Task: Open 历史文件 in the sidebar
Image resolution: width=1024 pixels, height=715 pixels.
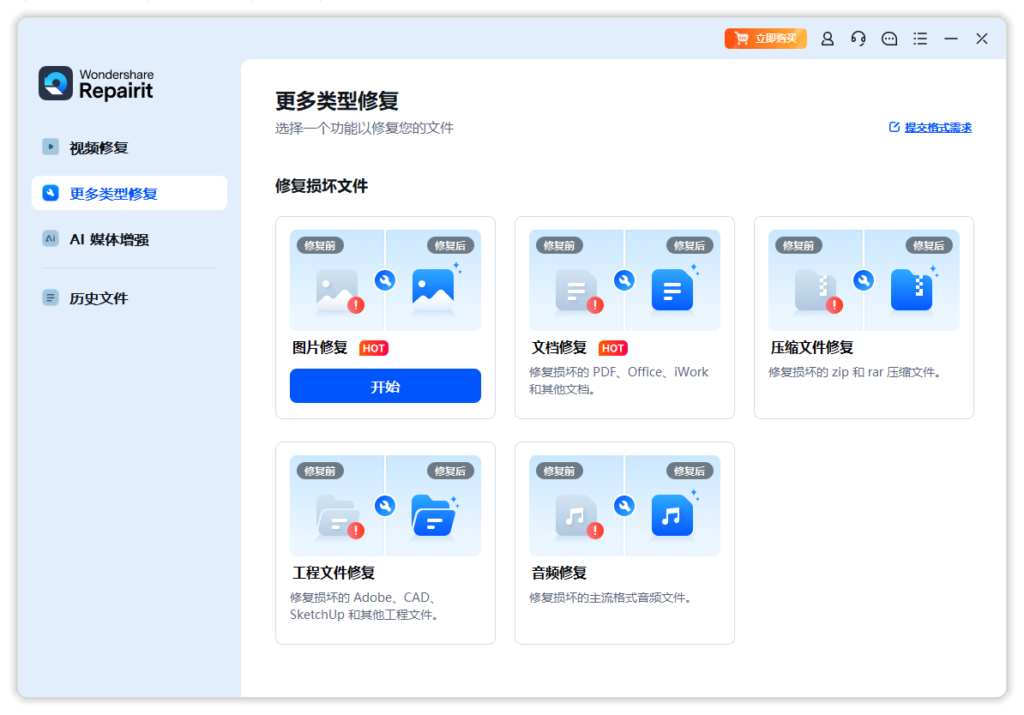Action: click(x=129, y=298)
